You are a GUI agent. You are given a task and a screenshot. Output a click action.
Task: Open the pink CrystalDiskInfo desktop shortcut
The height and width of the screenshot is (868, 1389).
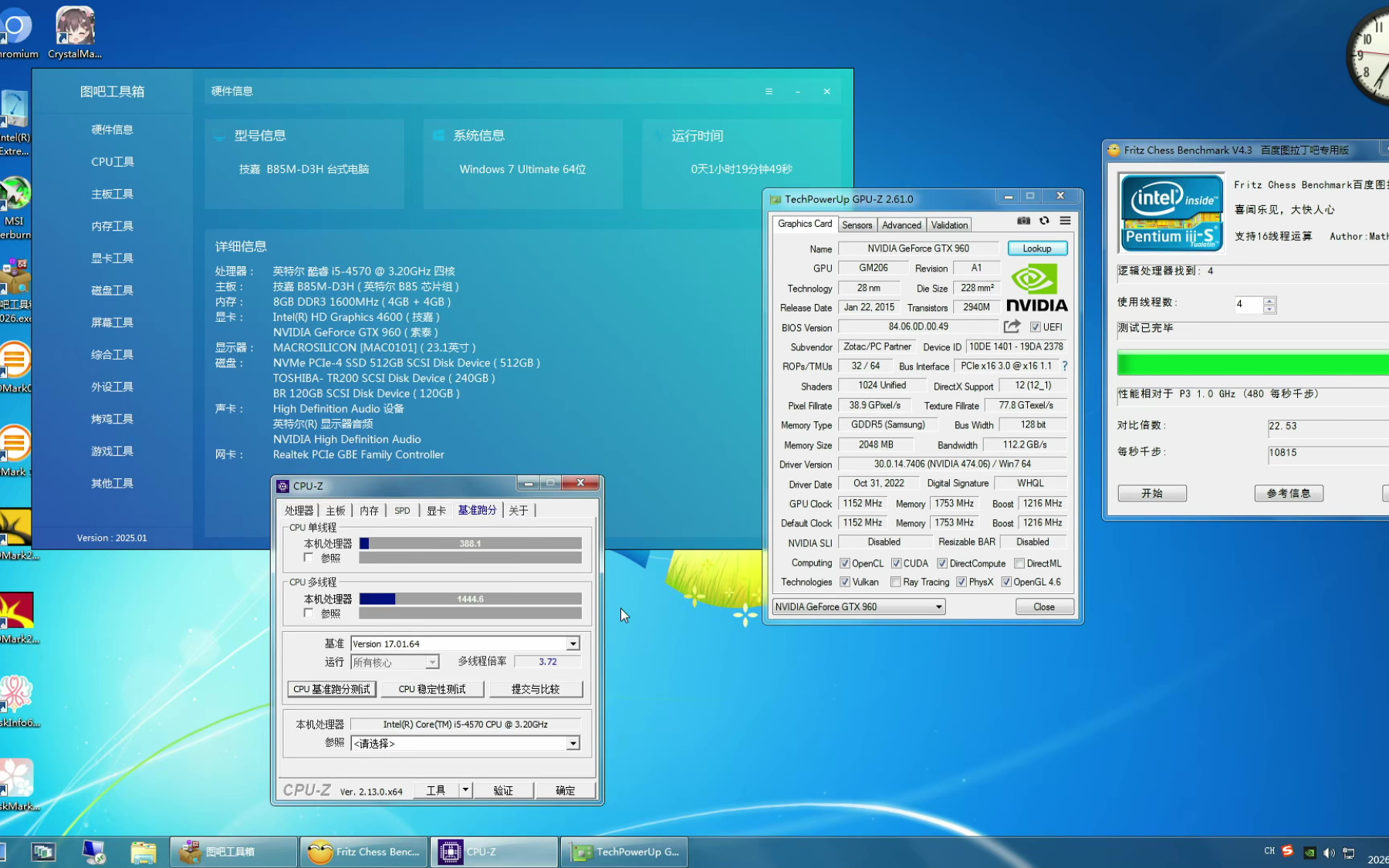tap(17, 701)
